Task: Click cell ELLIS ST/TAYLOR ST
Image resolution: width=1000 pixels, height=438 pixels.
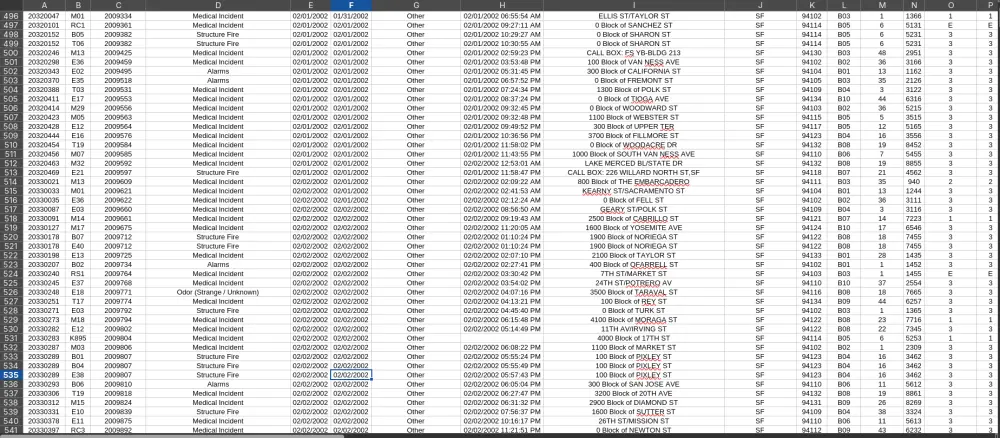Action: [x=634, y=16]
